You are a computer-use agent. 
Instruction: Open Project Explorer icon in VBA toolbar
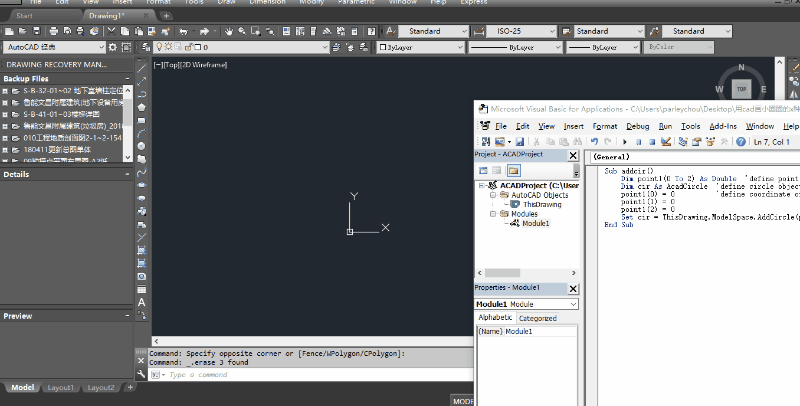[683, 142]
